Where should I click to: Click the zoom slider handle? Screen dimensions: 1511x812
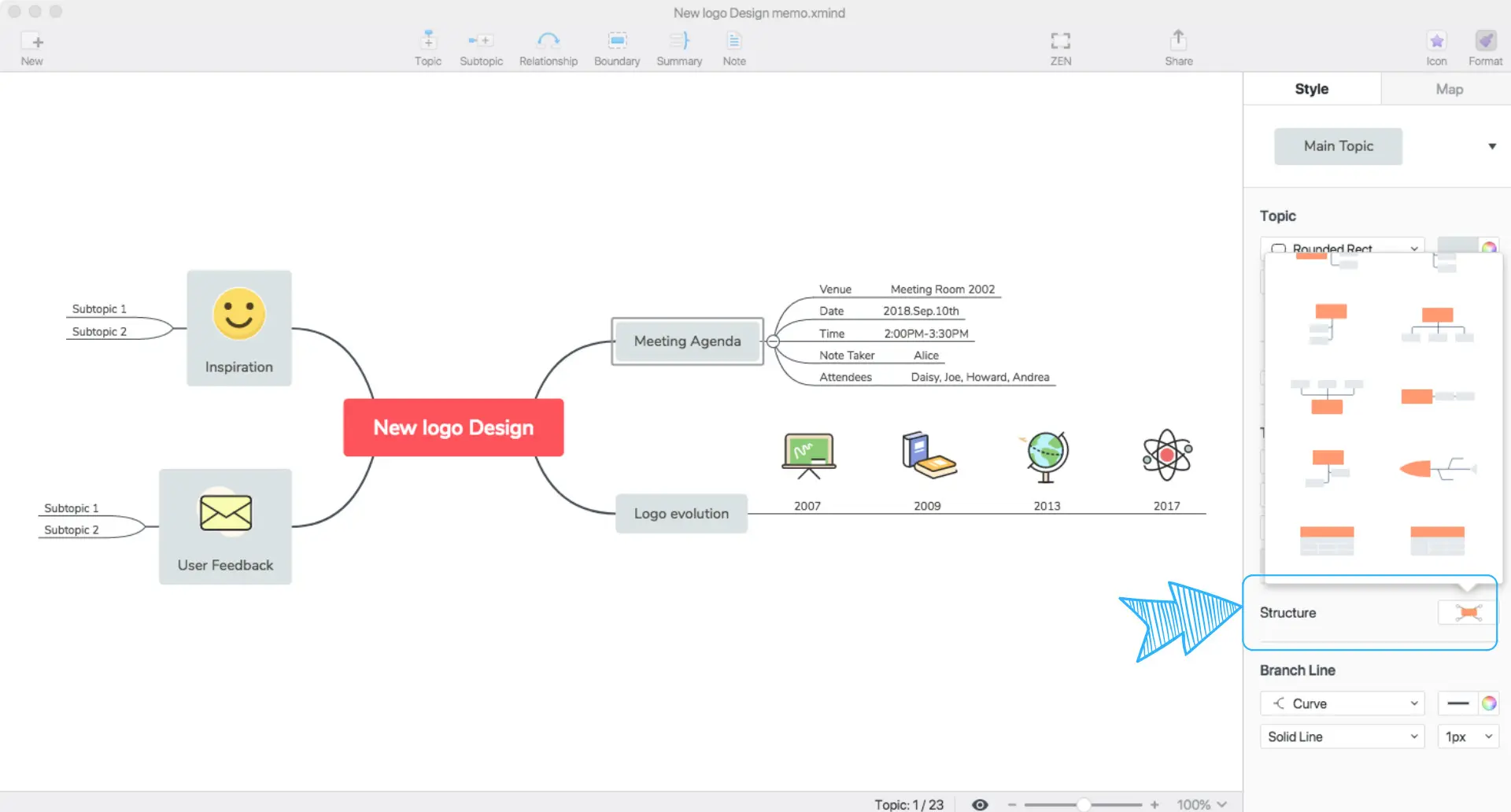coord(1084,804)
